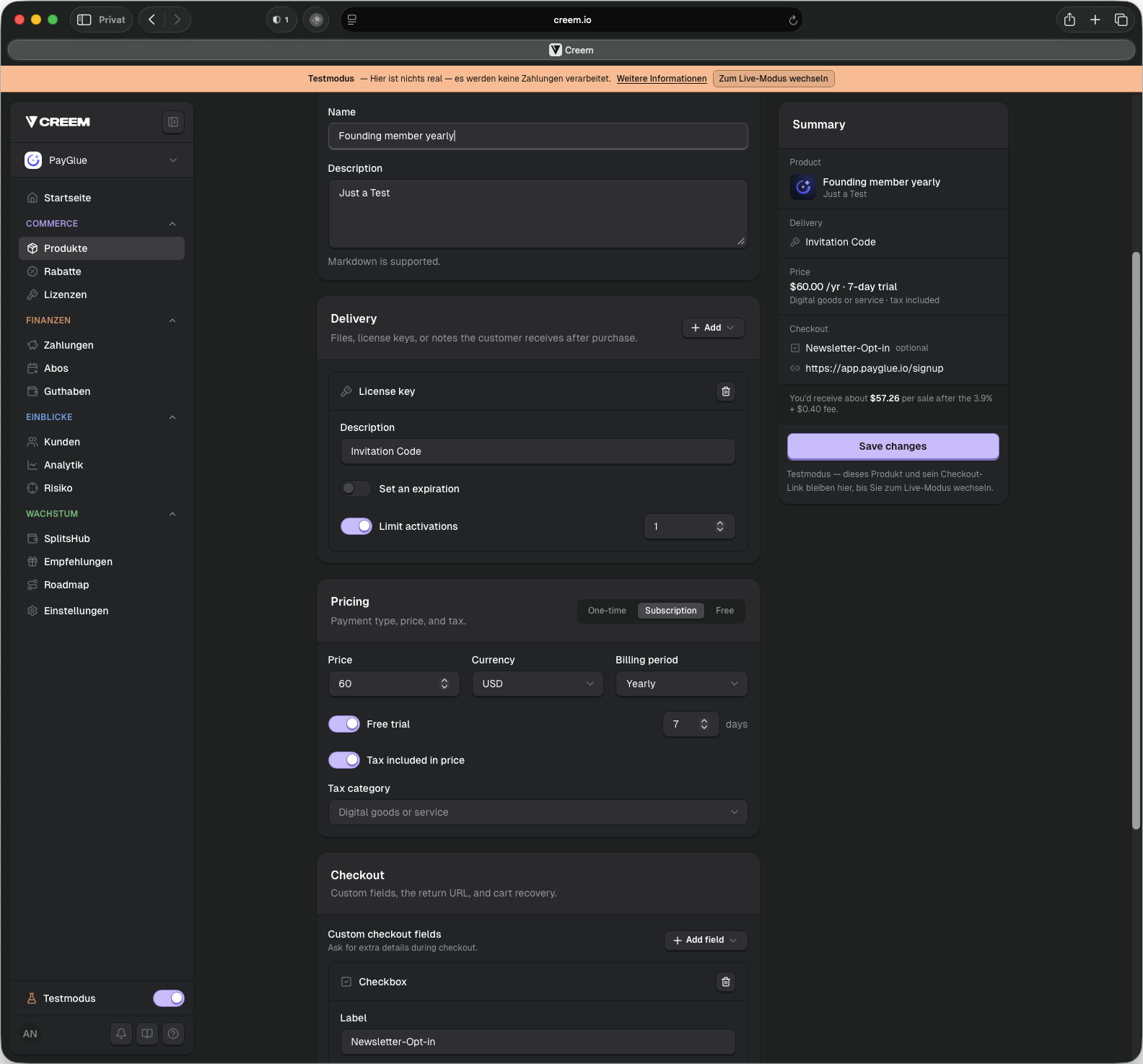Adjust the Price stepper arrows

coord(444,684)
